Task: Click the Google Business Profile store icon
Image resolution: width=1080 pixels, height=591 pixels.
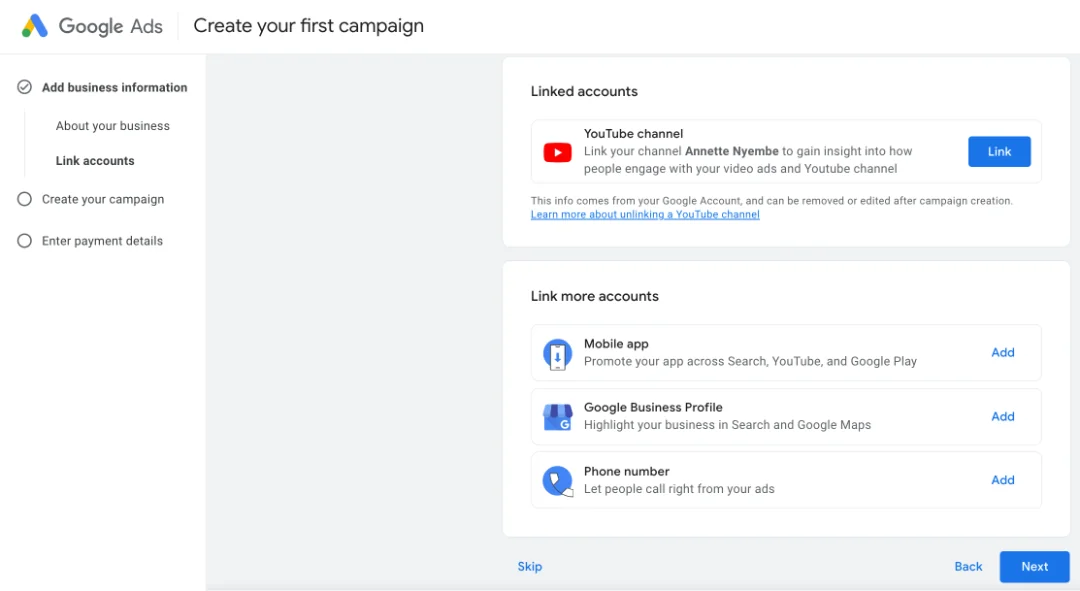Action: pos(557,417)
